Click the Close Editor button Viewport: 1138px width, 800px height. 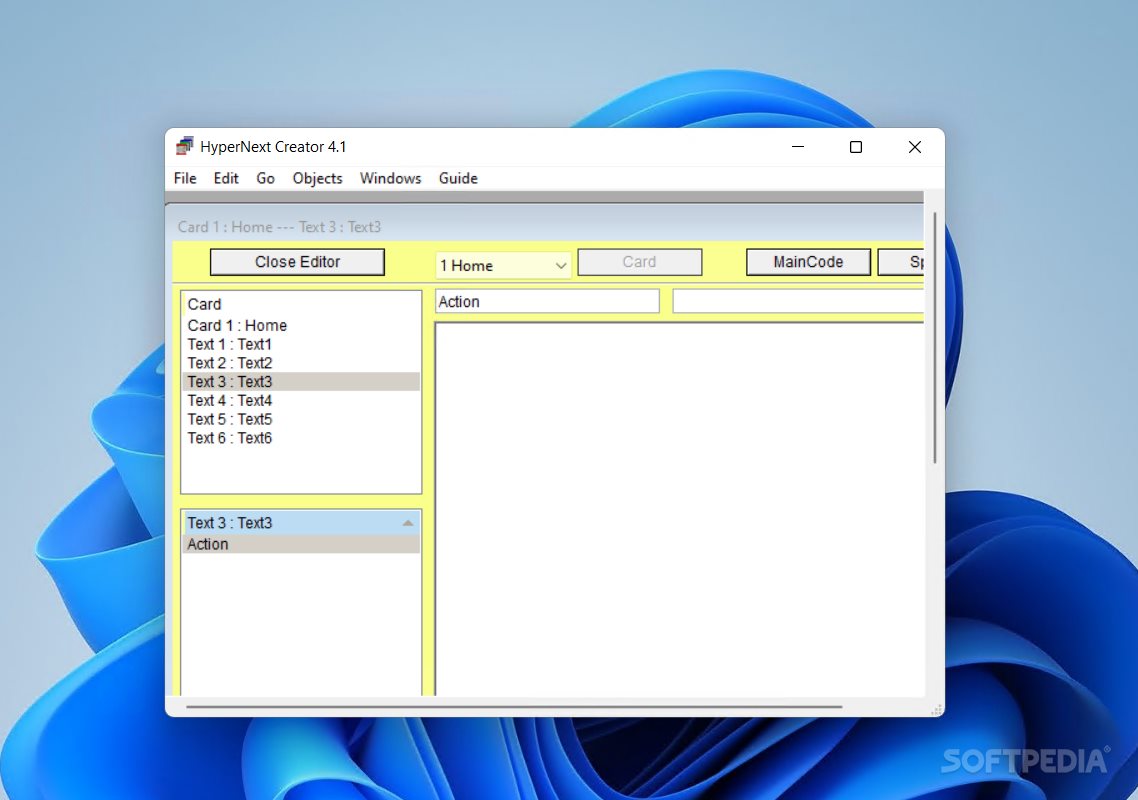point(298,262)
